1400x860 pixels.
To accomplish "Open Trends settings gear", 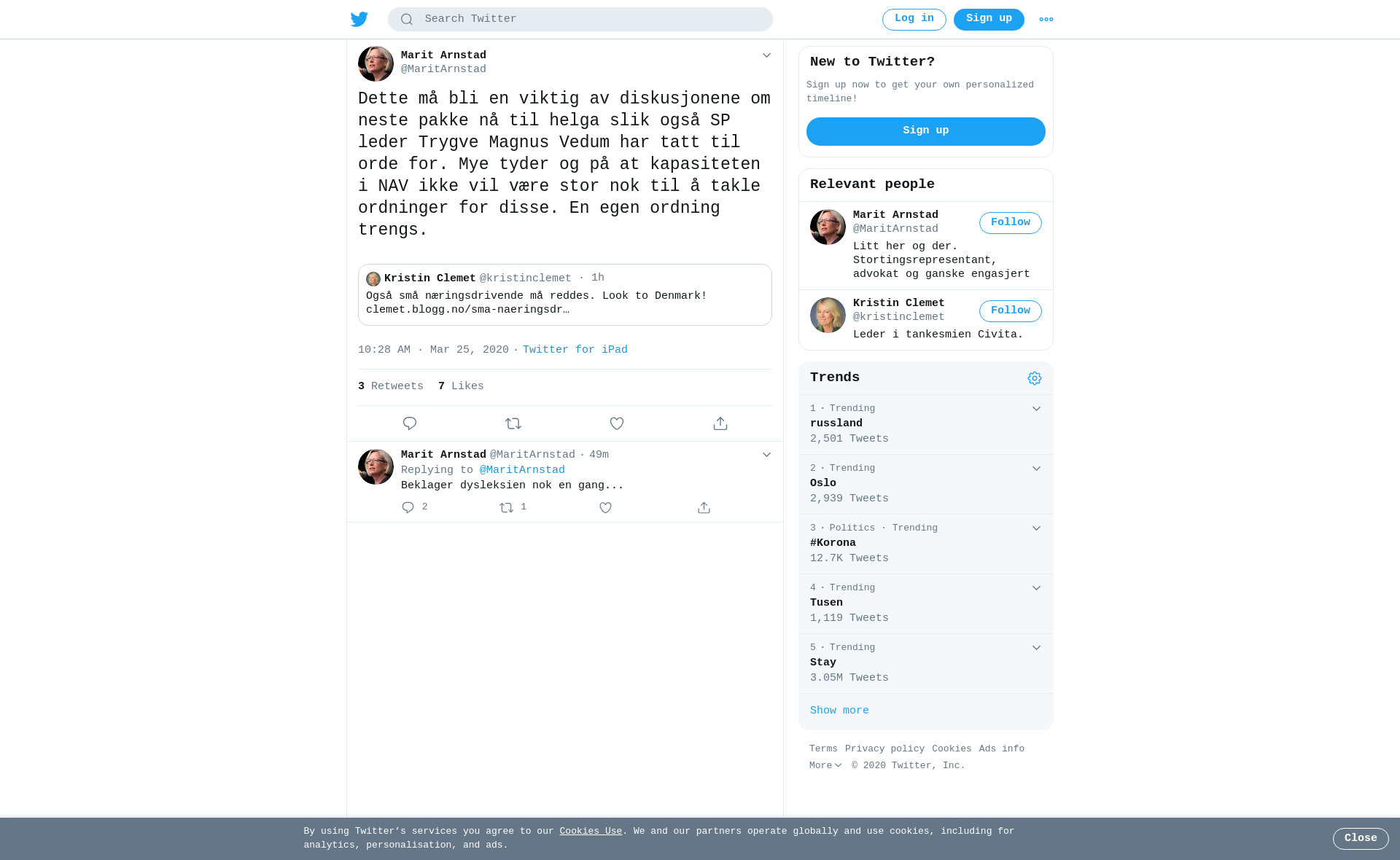I will [x=1035, y=378].
